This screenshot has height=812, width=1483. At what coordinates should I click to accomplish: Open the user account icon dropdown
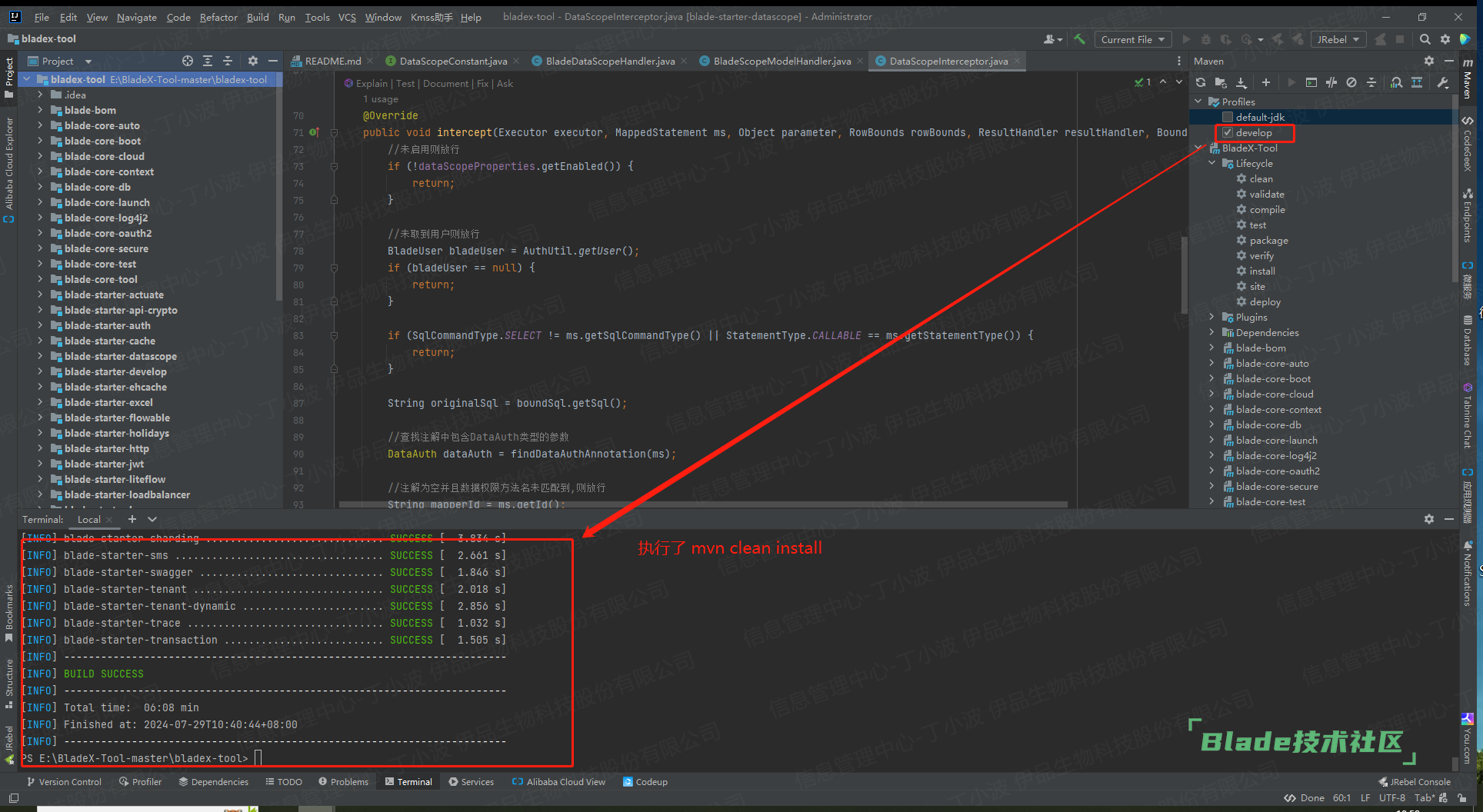(x=1053, y=39)
